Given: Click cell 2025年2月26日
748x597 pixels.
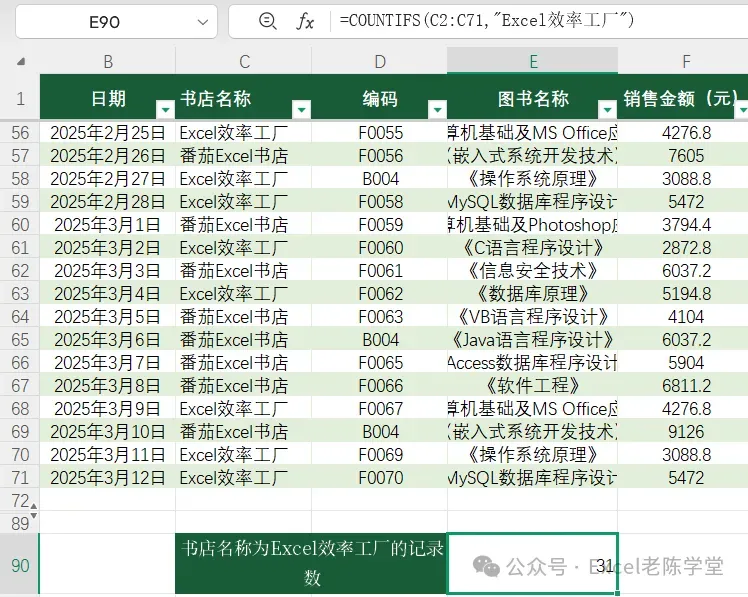Looking at the screenshot, I should 108,156.
